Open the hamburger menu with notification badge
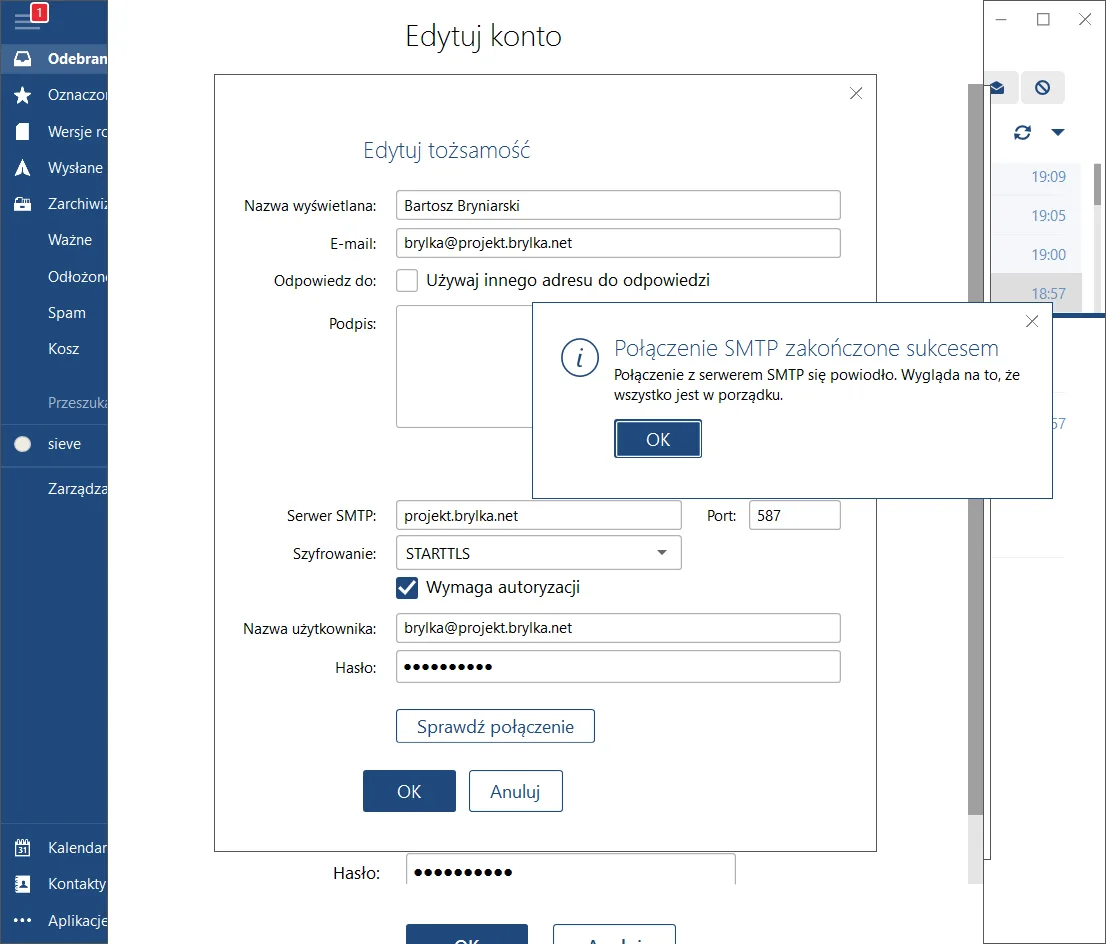The image size is (1106, 944). coord(26,19)
